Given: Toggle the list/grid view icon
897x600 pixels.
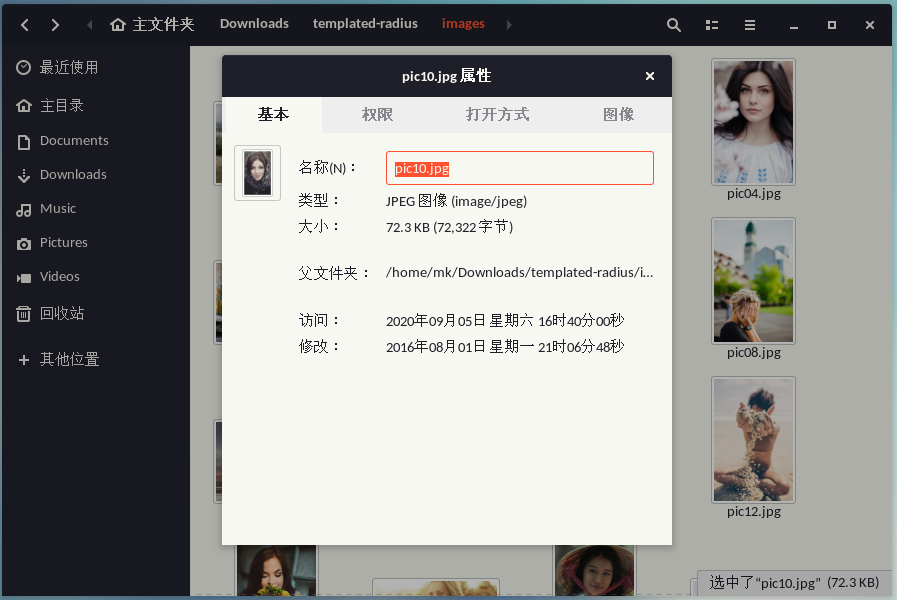Looking at the screenshot, I should point(712,24).
